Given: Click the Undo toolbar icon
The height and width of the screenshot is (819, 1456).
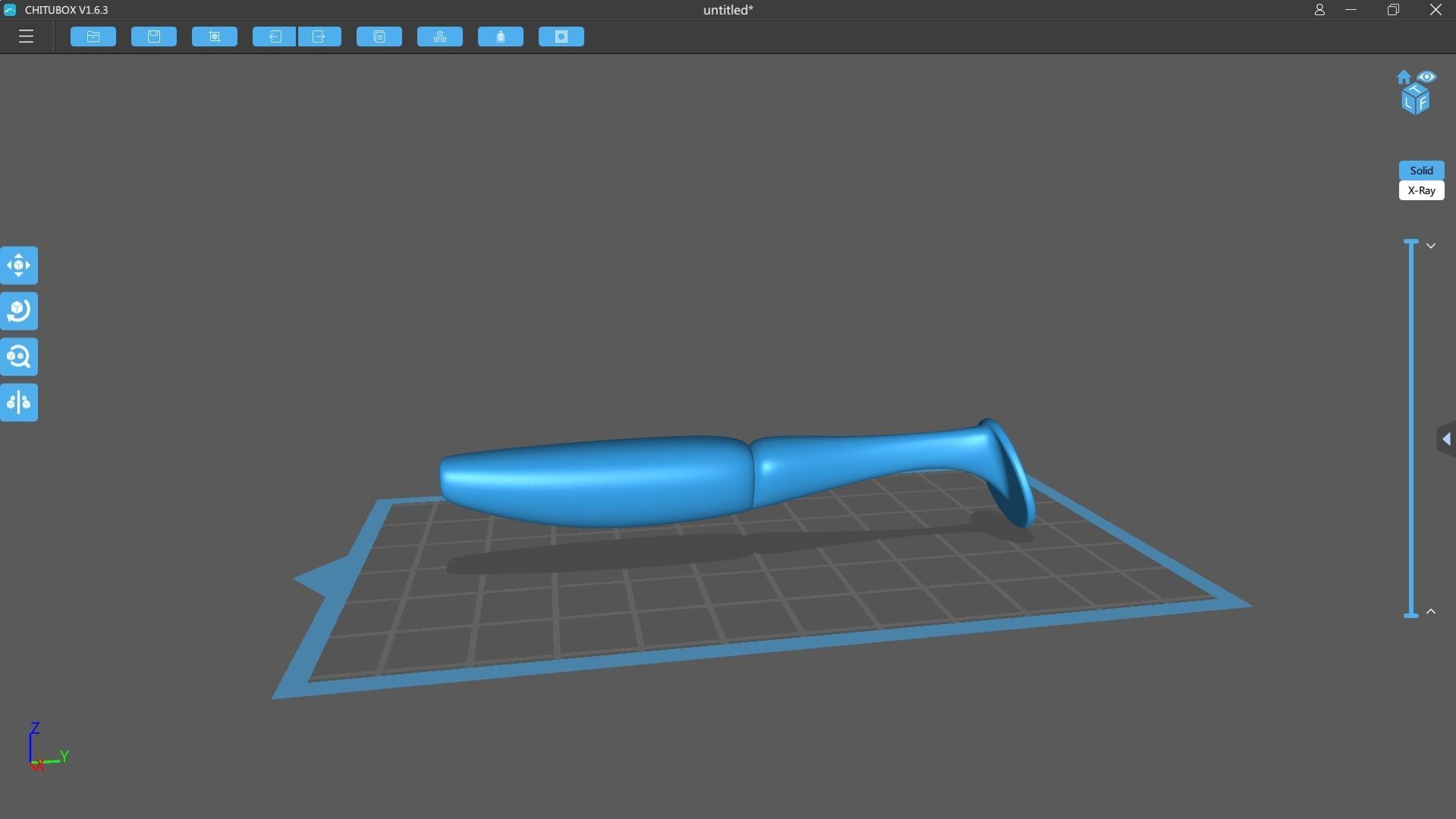Looking at the screenshot, I should point(275,36).
